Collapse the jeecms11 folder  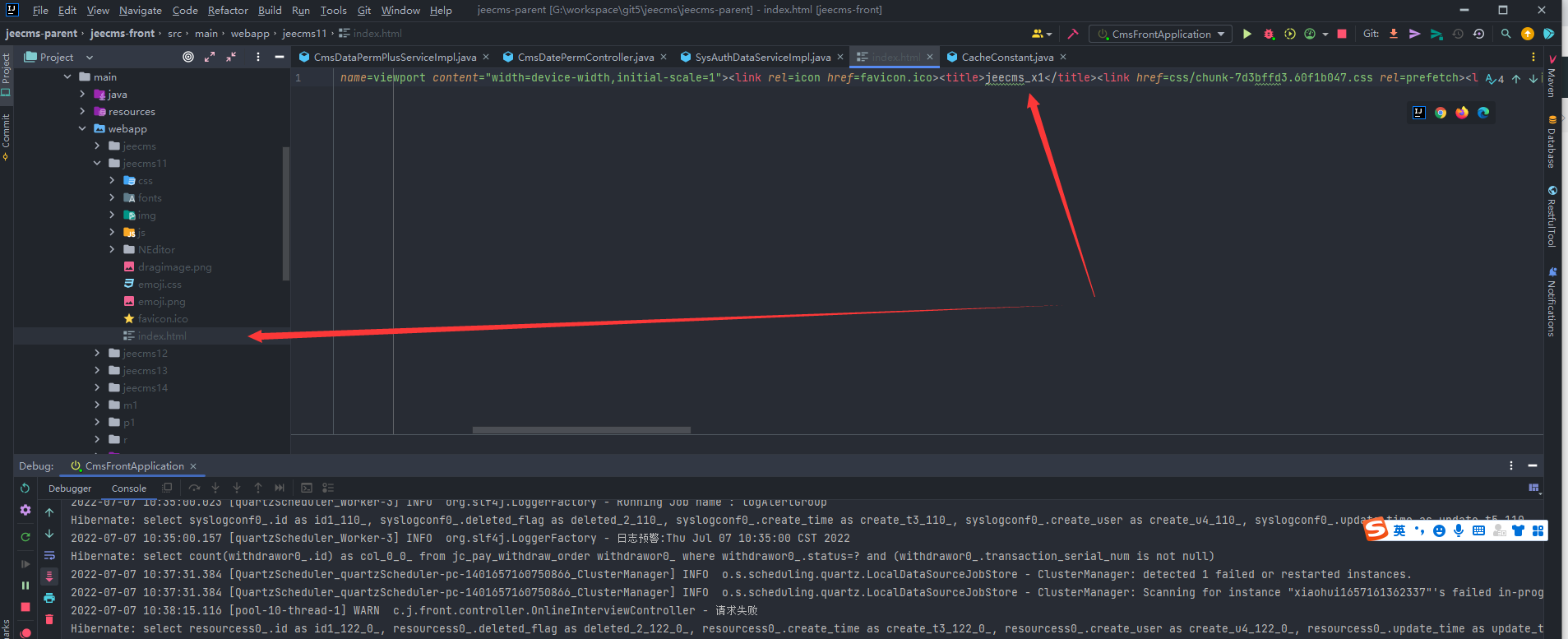pyautogui.click(x=97, y=163)
